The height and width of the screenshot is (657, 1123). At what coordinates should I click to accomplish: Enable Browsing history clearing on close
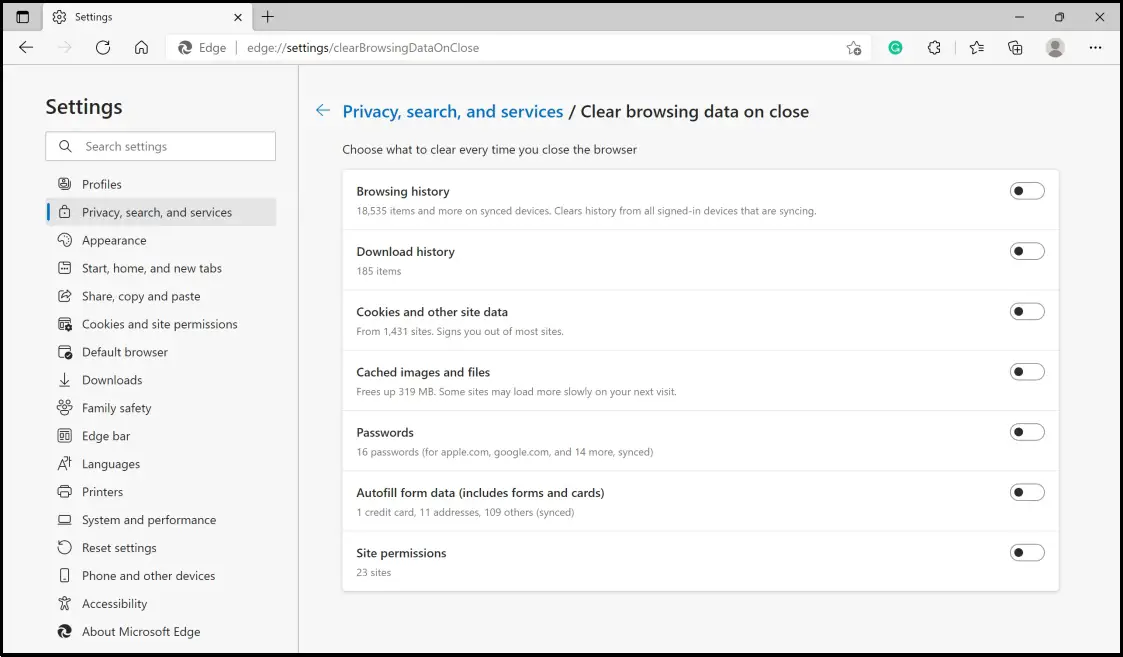pyautogui.click(x=1027, y=191)
